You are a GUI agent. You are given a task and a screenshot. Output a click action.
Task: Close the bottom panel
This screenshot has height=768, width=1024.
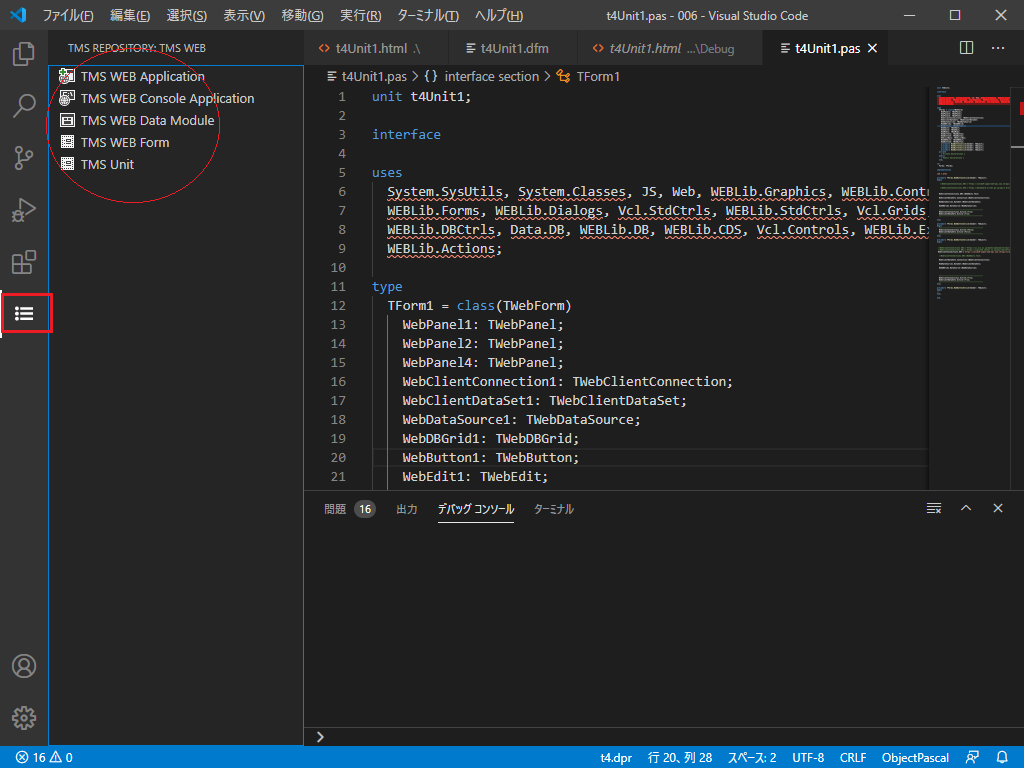pos(998,508)
